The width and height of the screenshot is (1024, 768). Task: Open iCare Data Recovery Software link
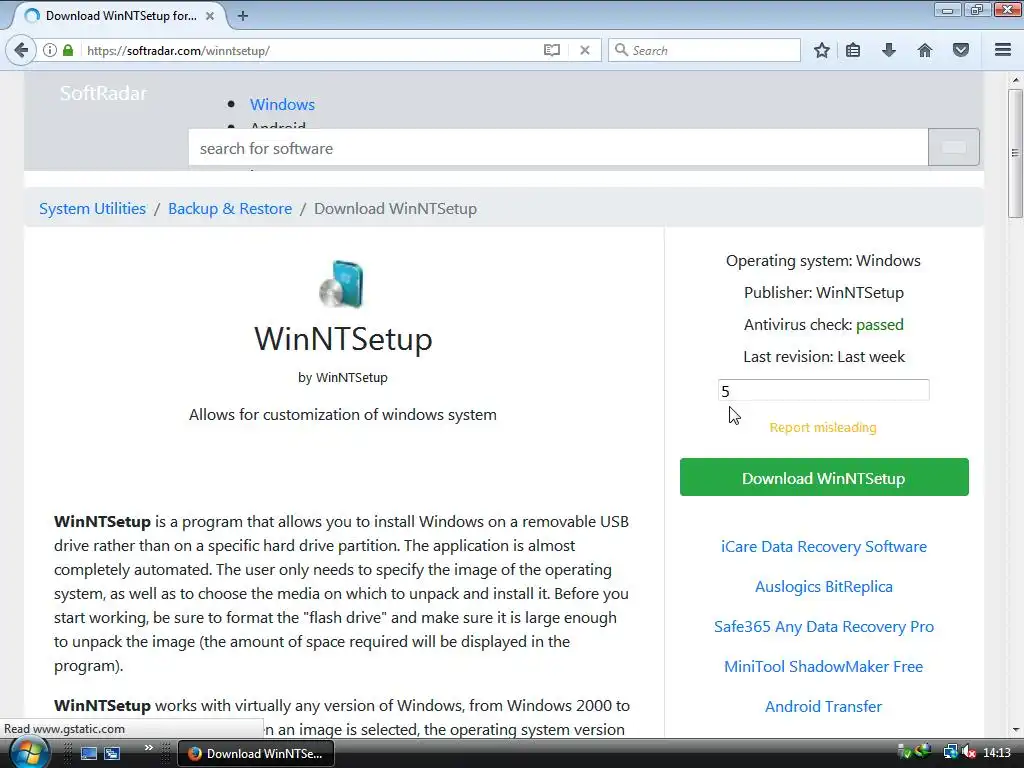824,547
